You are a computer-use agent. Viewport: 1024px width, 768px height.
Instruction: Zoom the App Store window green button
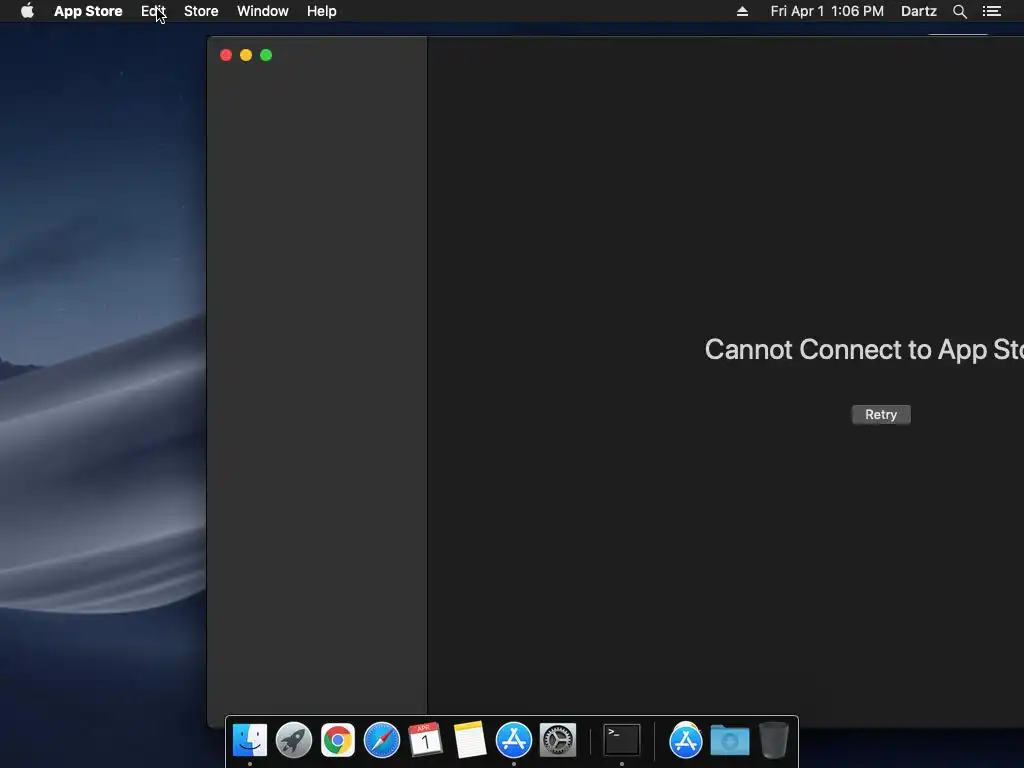click(266, 56)
